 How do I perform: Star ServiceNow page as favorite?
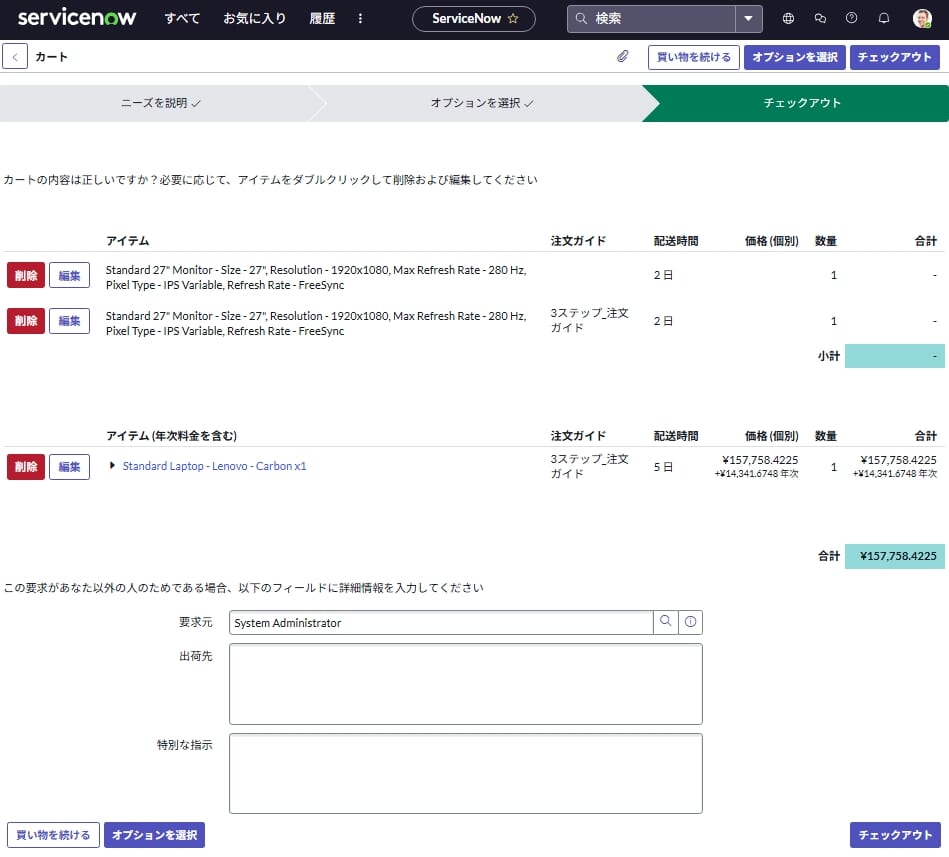click(x=513, y=19)
